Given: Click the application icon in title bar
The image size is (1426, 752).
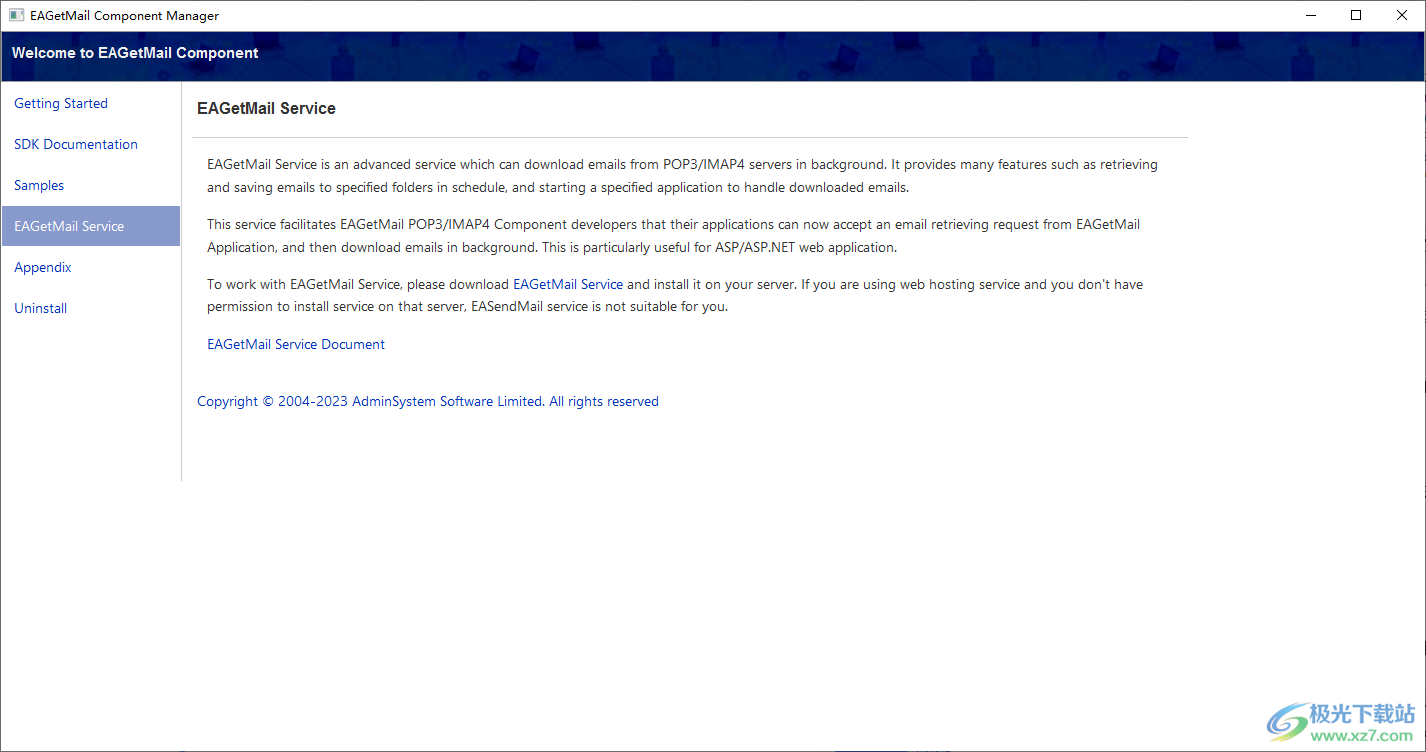Looking at the screenshot, I should [16, 15].
